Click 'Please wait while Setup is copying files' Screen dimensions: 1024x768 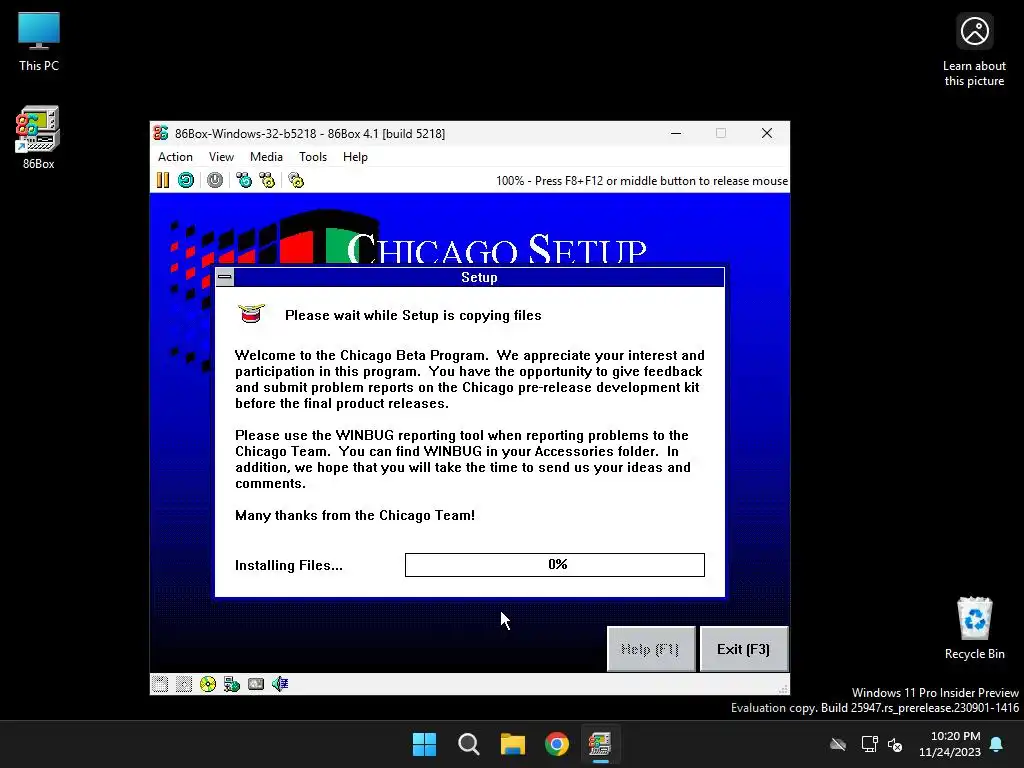(413, 315)
